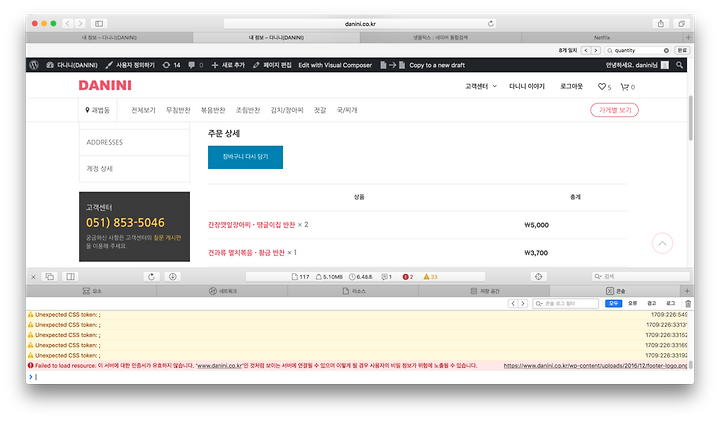
Task: Show warnings count in inspector dashboard
Action: [430, 277]
